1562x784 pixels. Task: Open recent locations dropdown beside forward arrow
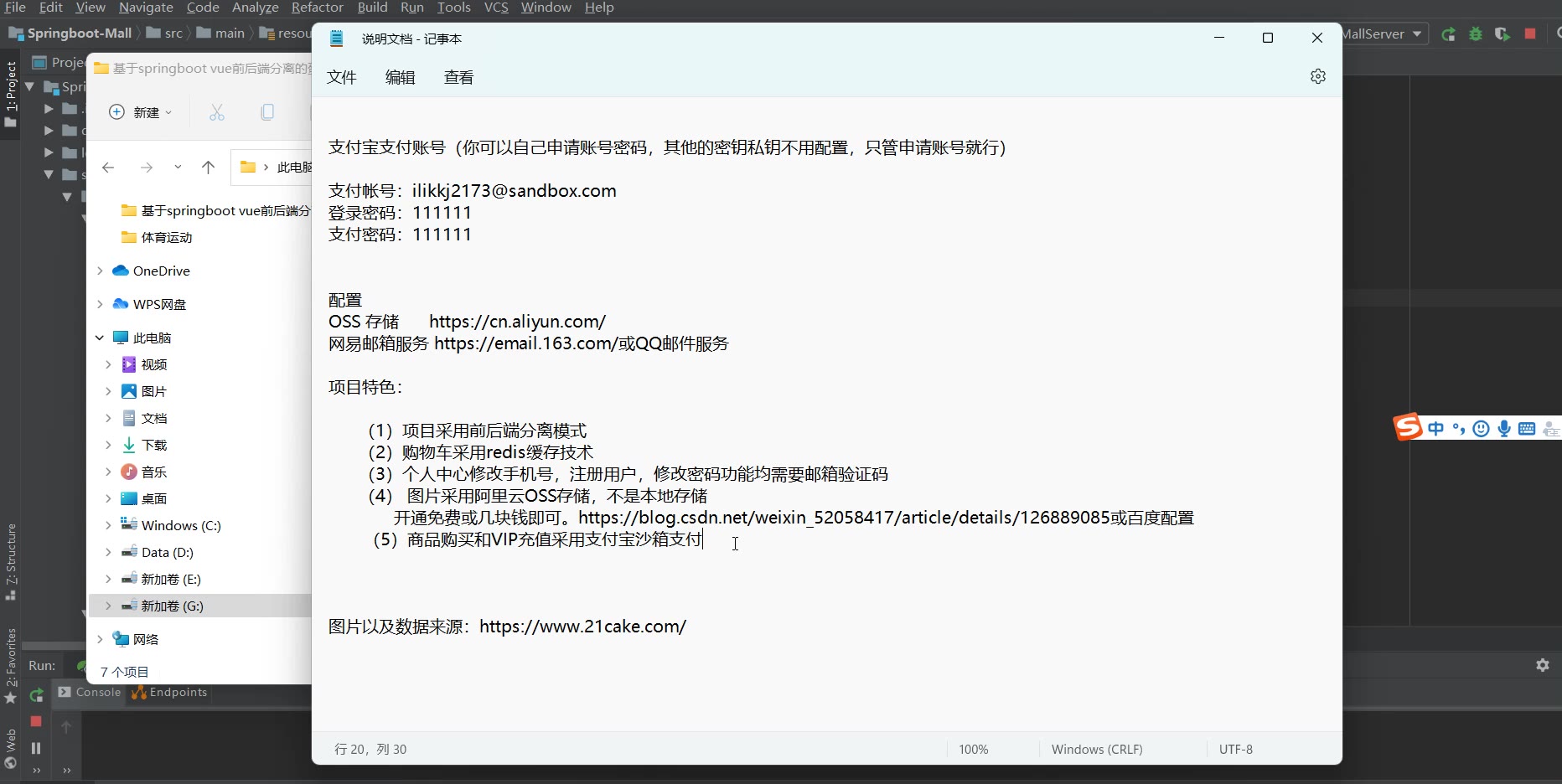tap(178, 168)
